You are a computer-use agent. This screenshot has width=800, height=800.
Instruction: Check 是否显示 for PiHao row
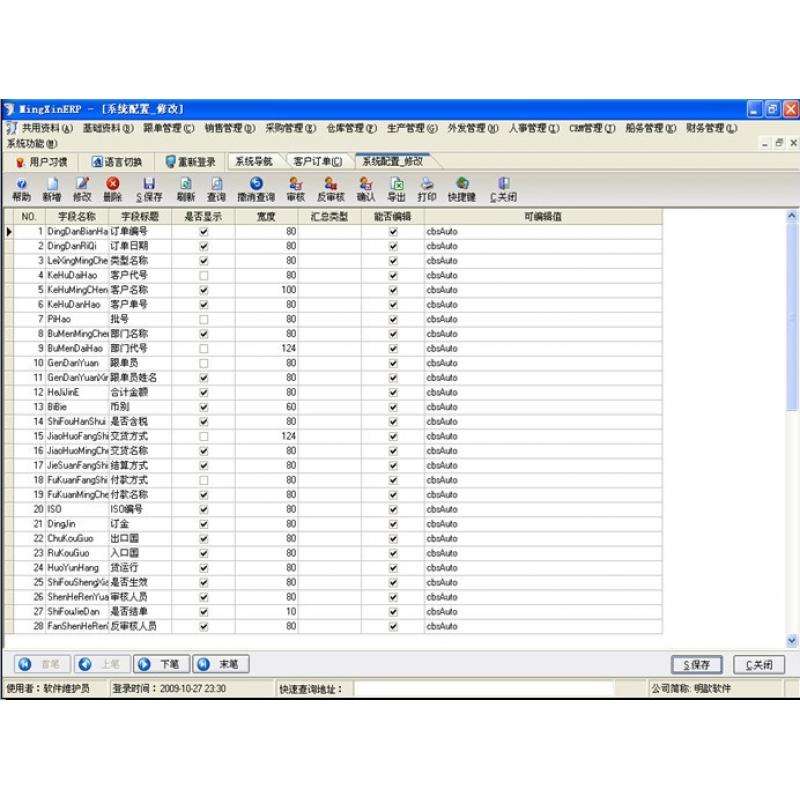(204, 319)
